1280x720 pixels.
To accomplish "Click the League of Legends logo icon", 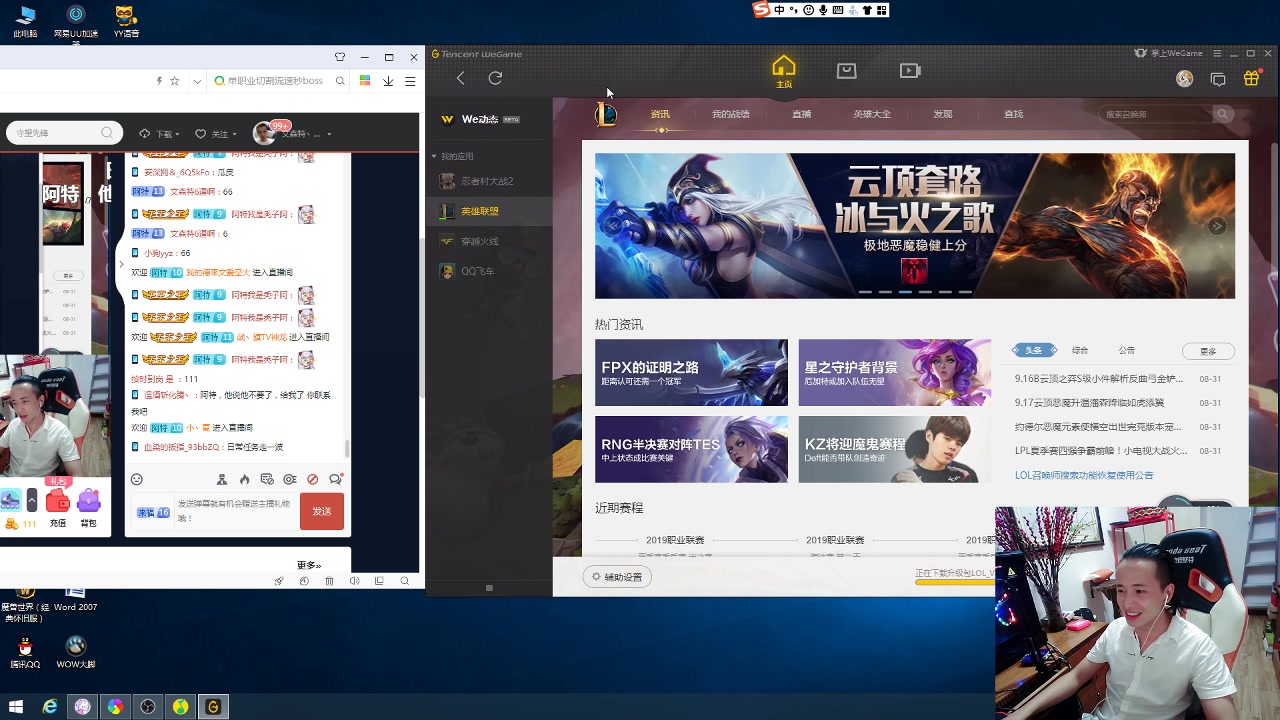I will pos(606,114).
